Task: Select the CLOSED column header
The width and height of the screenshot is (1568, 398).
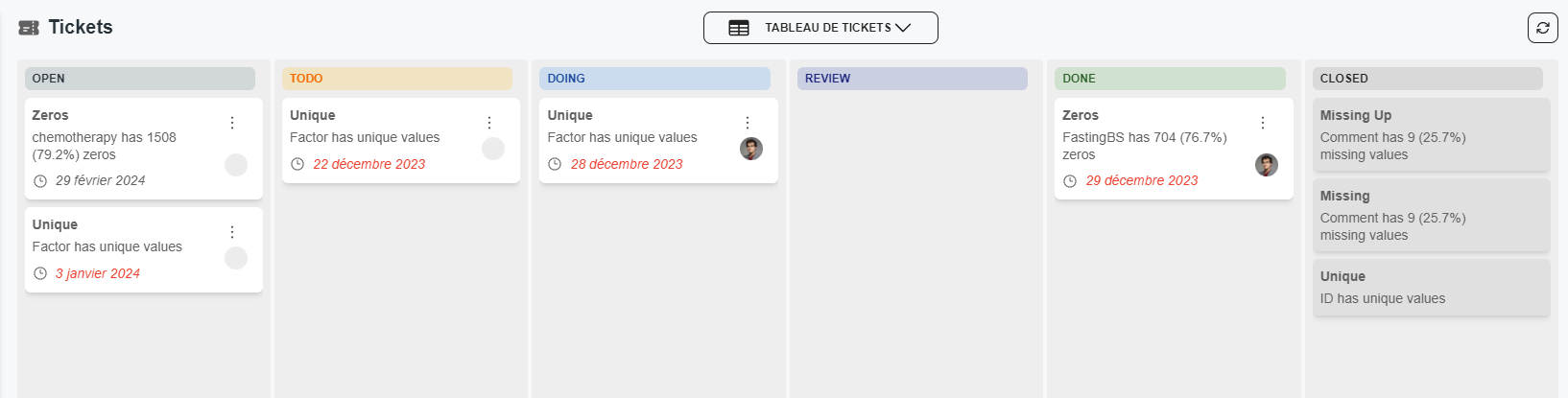Action: [x=1427, y=79]
